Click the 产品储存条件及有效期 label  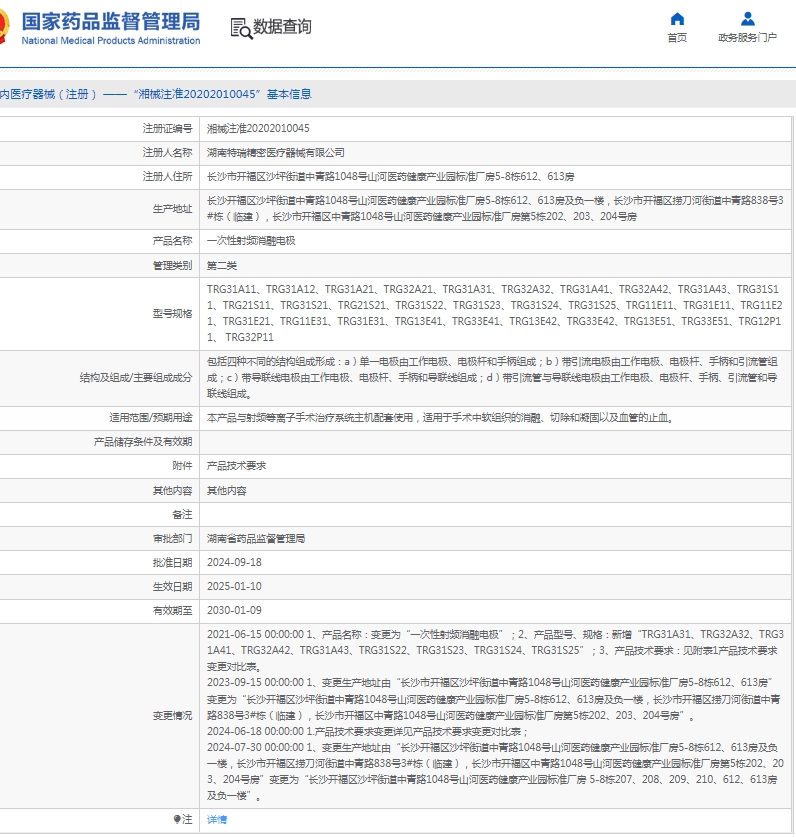[143, 441]
